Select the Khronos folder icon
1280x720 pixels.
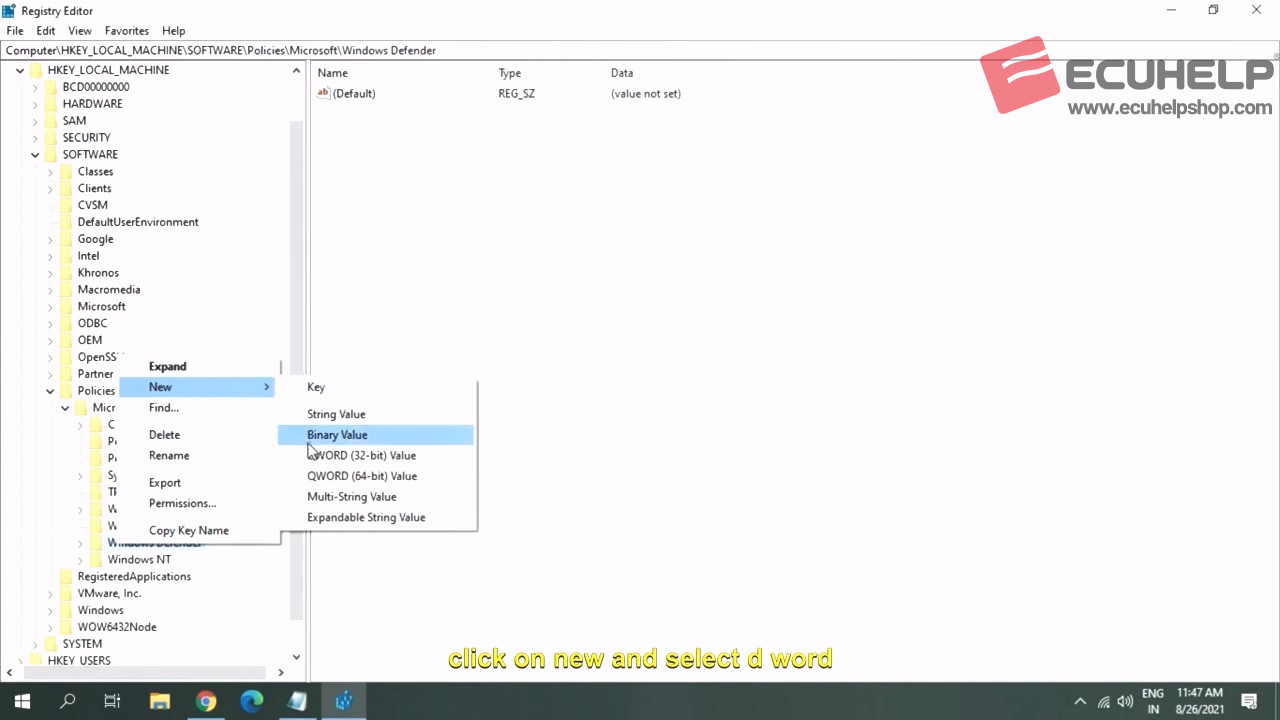click(x=66, y=273)
